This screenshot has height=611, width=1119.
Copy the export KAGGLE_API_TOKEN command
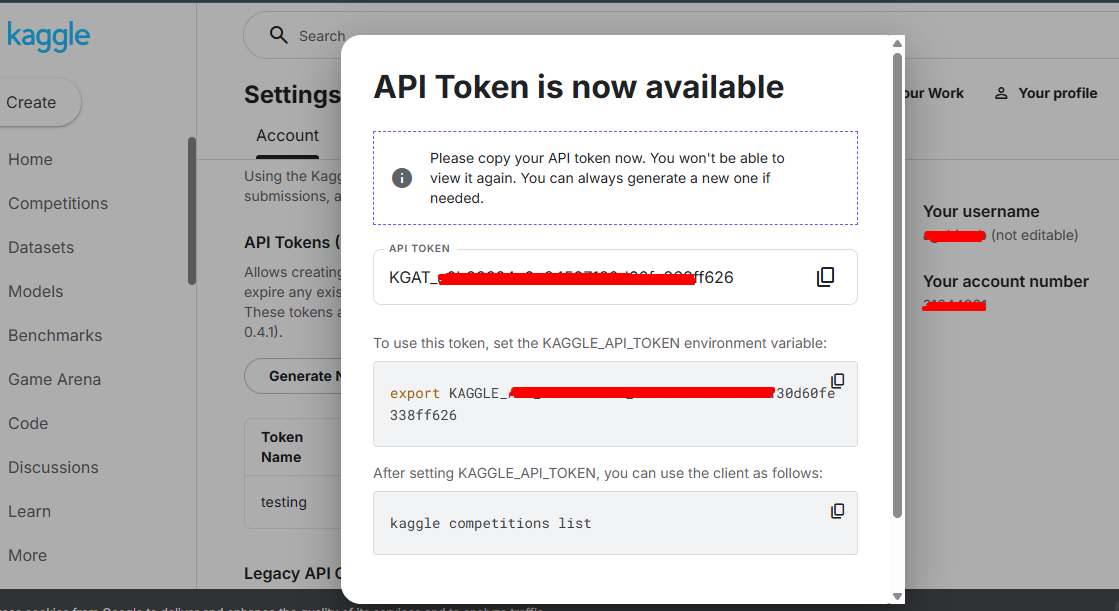pyautogui.click(x=838, y=381)
